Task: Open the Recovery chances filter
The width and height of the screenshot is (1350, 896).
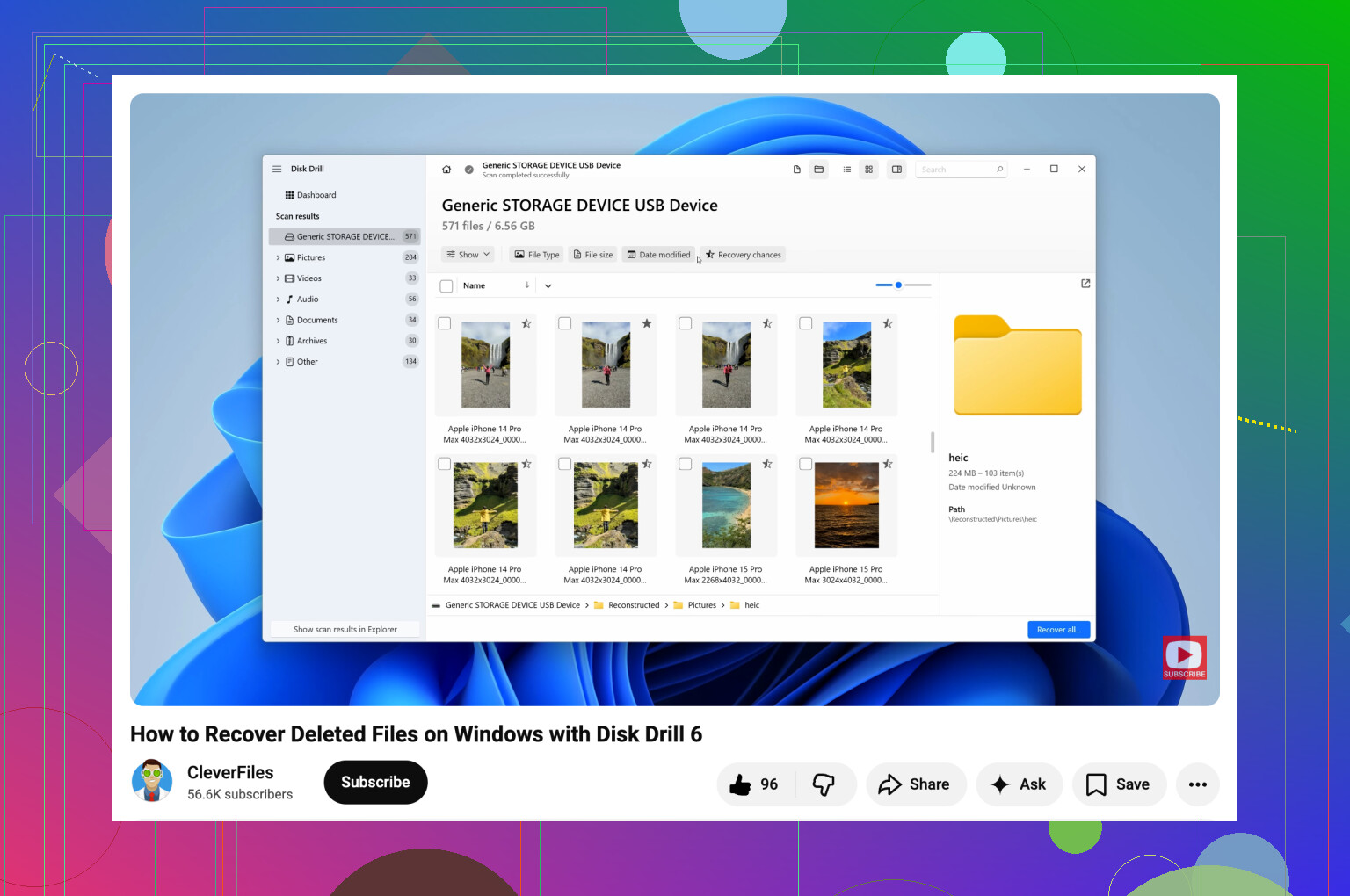Action: 744,255
